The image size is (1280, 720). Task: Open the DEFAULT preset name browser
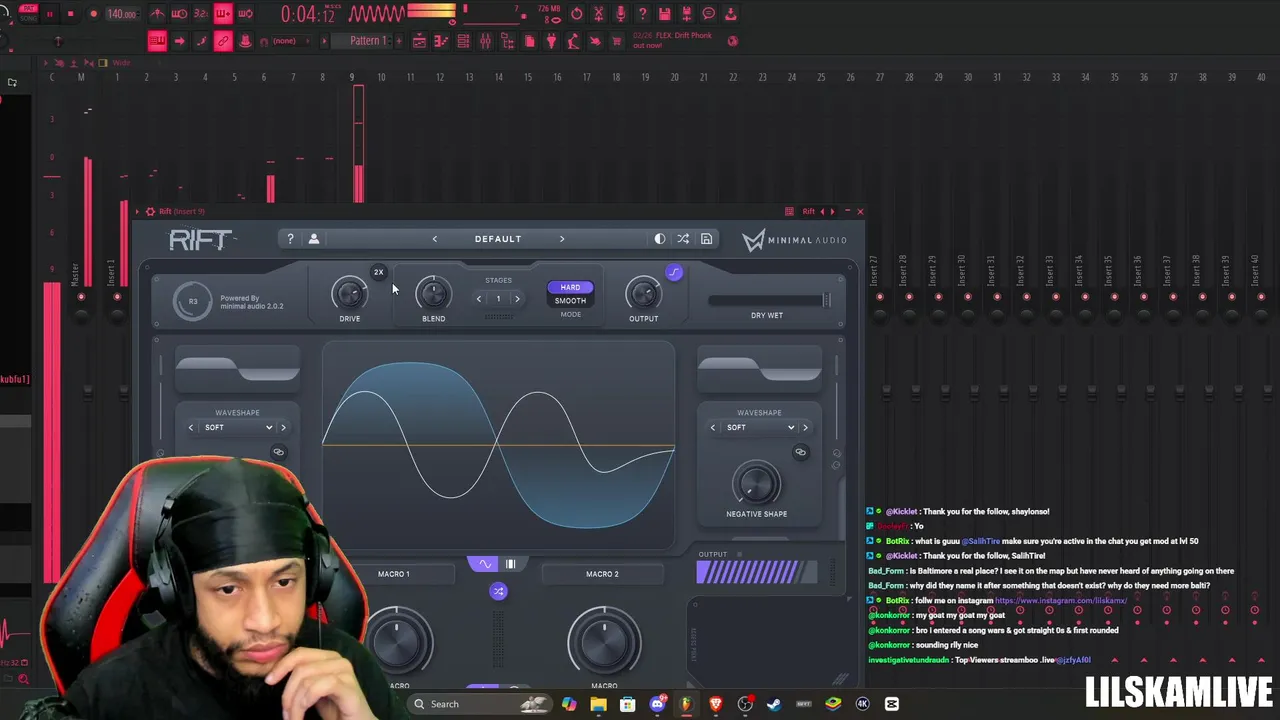coord(498,239)
